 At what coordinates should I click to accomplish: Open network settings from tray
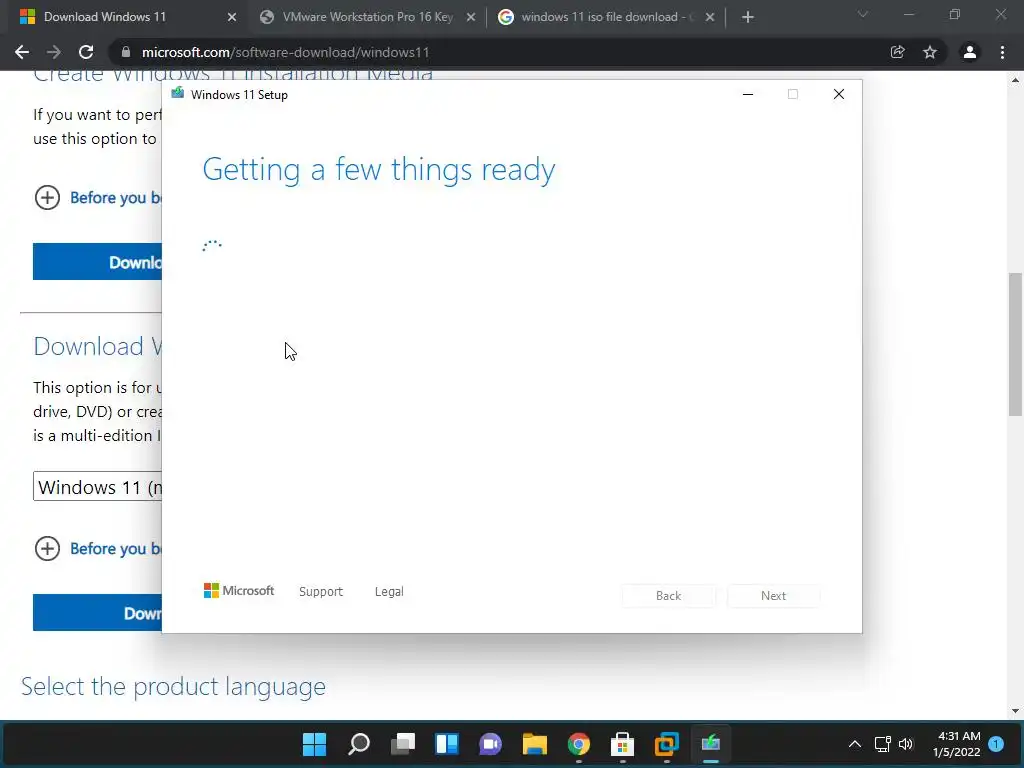[882, 744]
